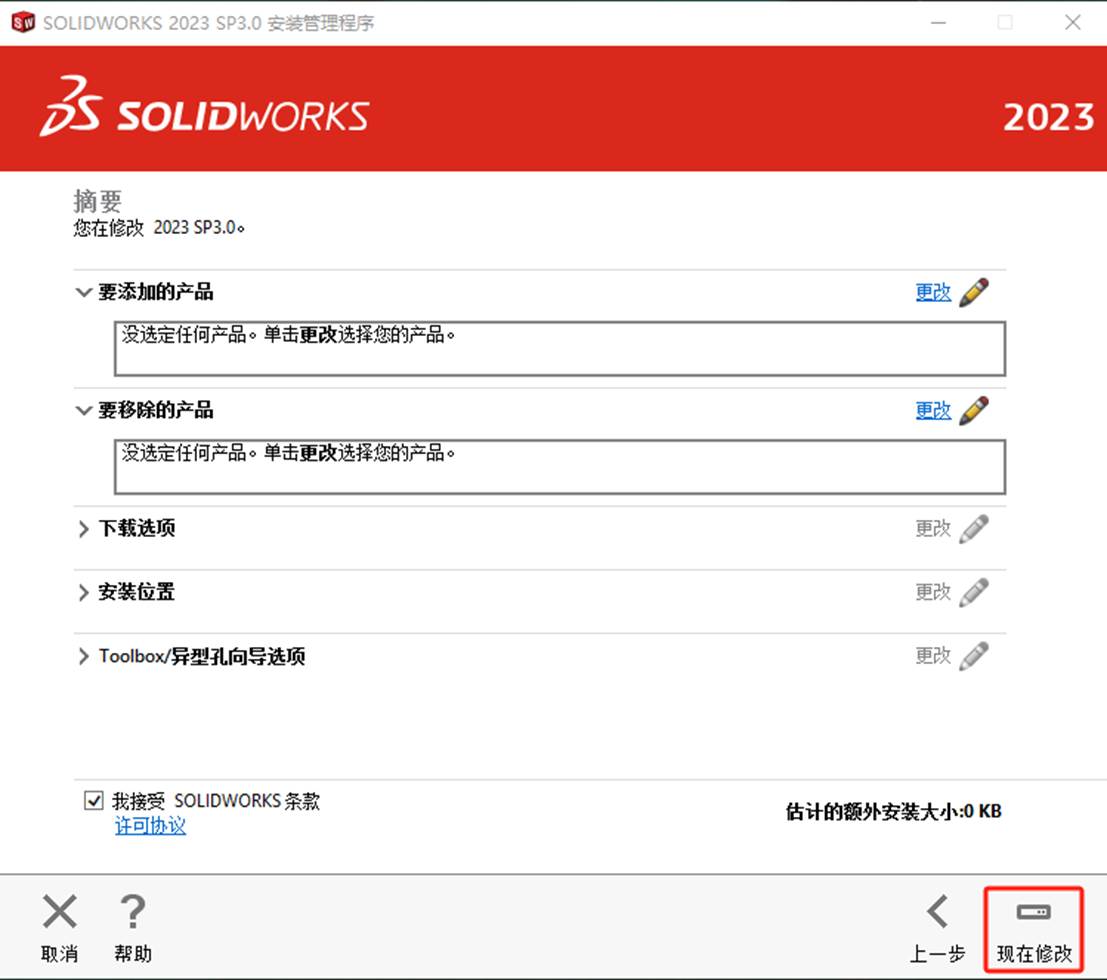Click grayed pencil icon in 安装位置 row

pyautogui.click(x=974, y=592)
